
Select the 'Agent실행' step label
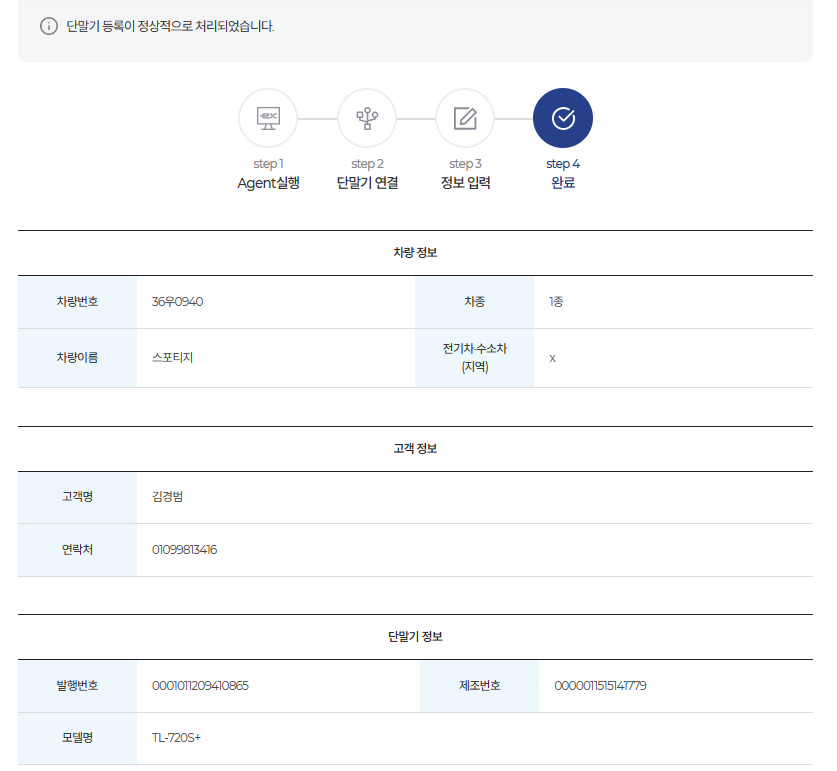click(268, 183)
